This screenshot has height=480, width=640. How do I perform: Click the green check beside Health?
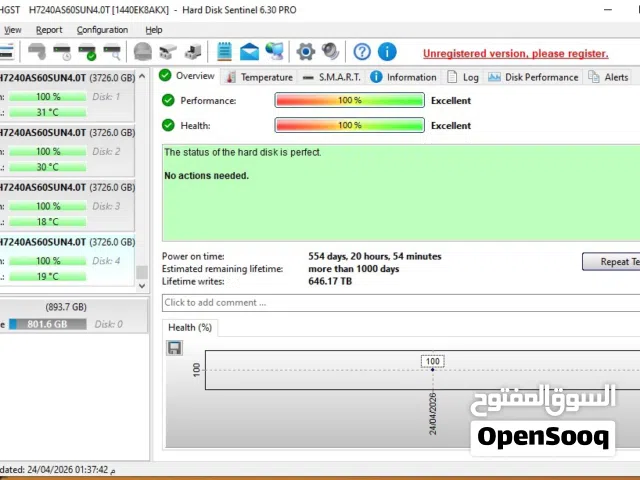point(168,125)
